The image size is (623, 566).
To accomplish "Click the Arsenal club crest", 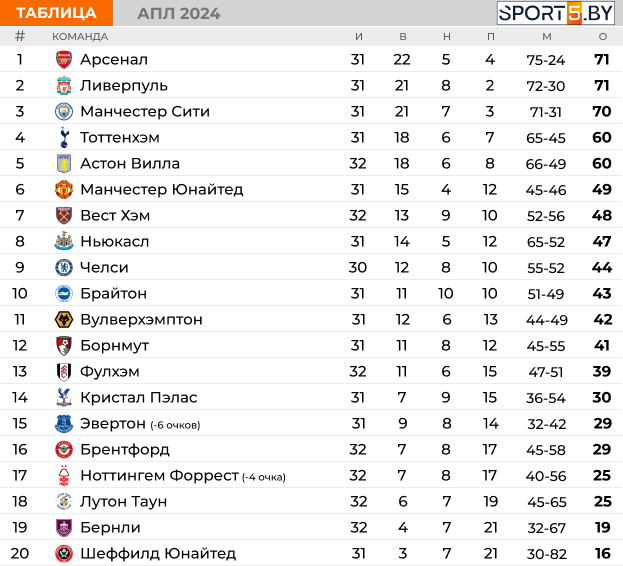I will (x=64, y=60).
